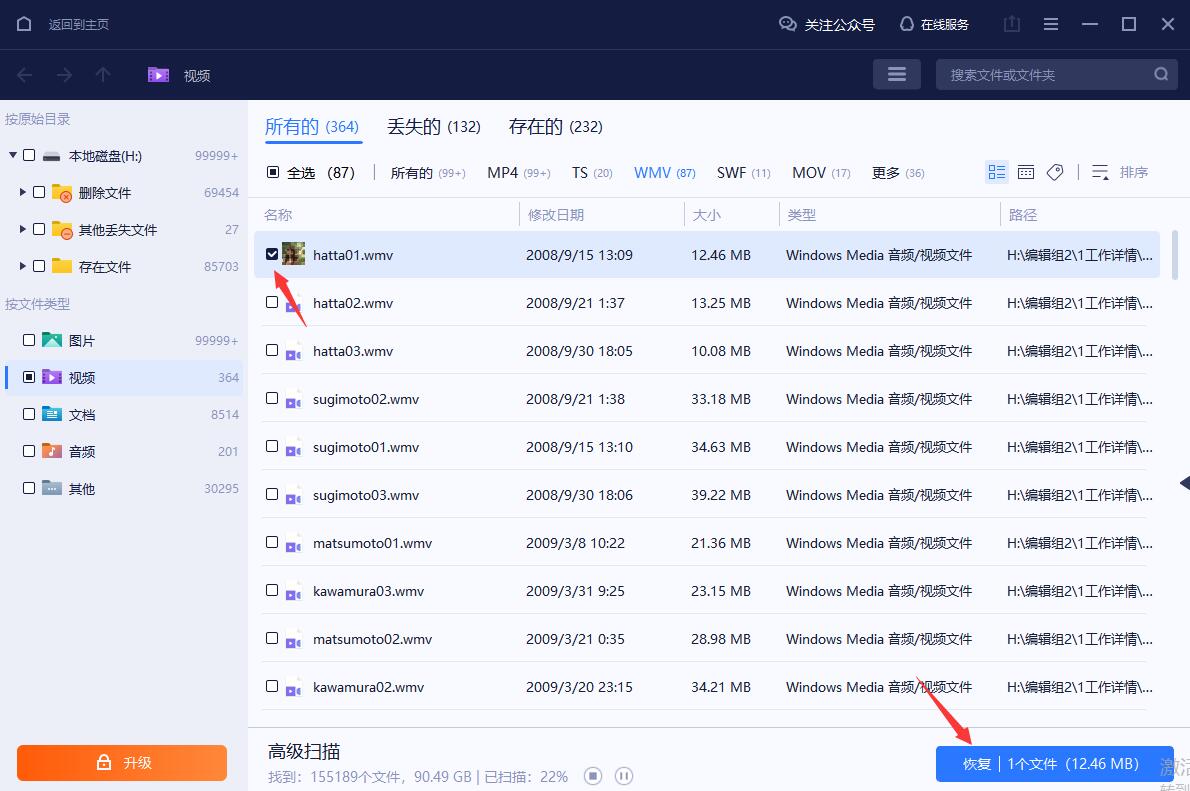This screenshot has height=791, width=1190.
Task: Click the share/export icon
Action: [1011, 23]
